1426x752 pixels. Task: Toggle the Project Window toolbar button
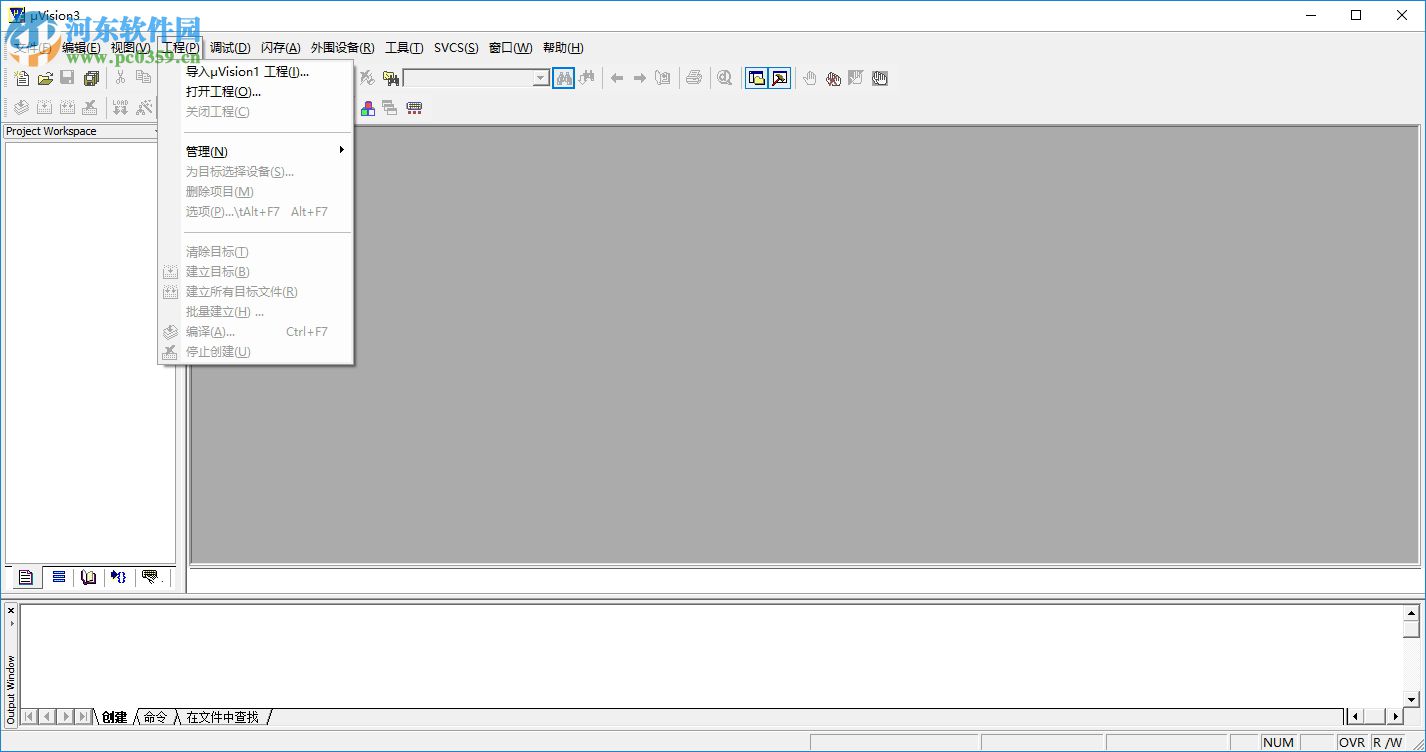757,78
